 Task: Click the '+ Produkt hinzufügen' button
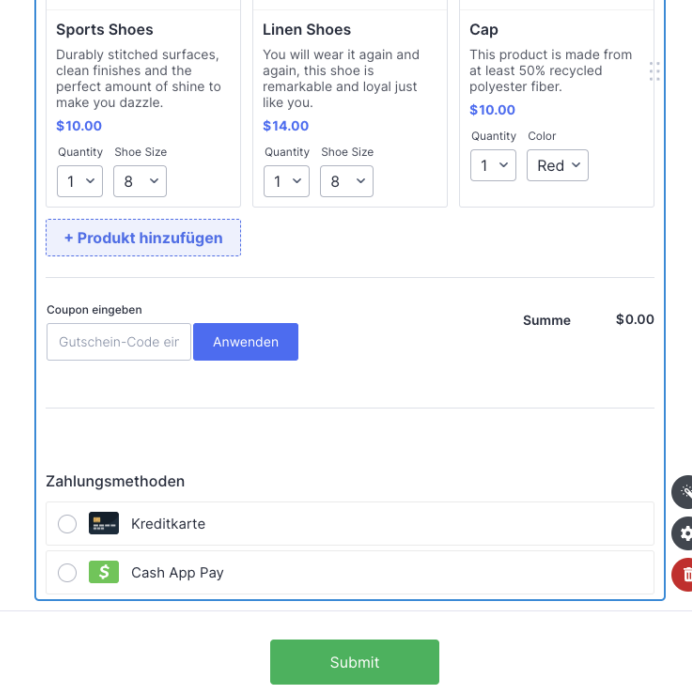tap(143, 238)
